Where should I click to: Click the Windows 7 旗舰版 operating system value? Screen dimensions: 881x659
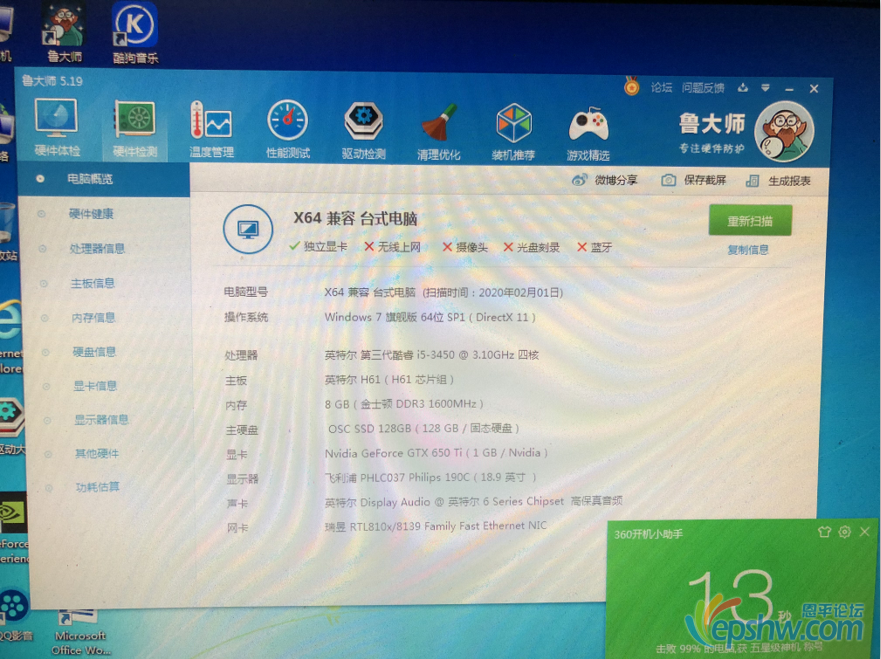click(x=430, y=317)
